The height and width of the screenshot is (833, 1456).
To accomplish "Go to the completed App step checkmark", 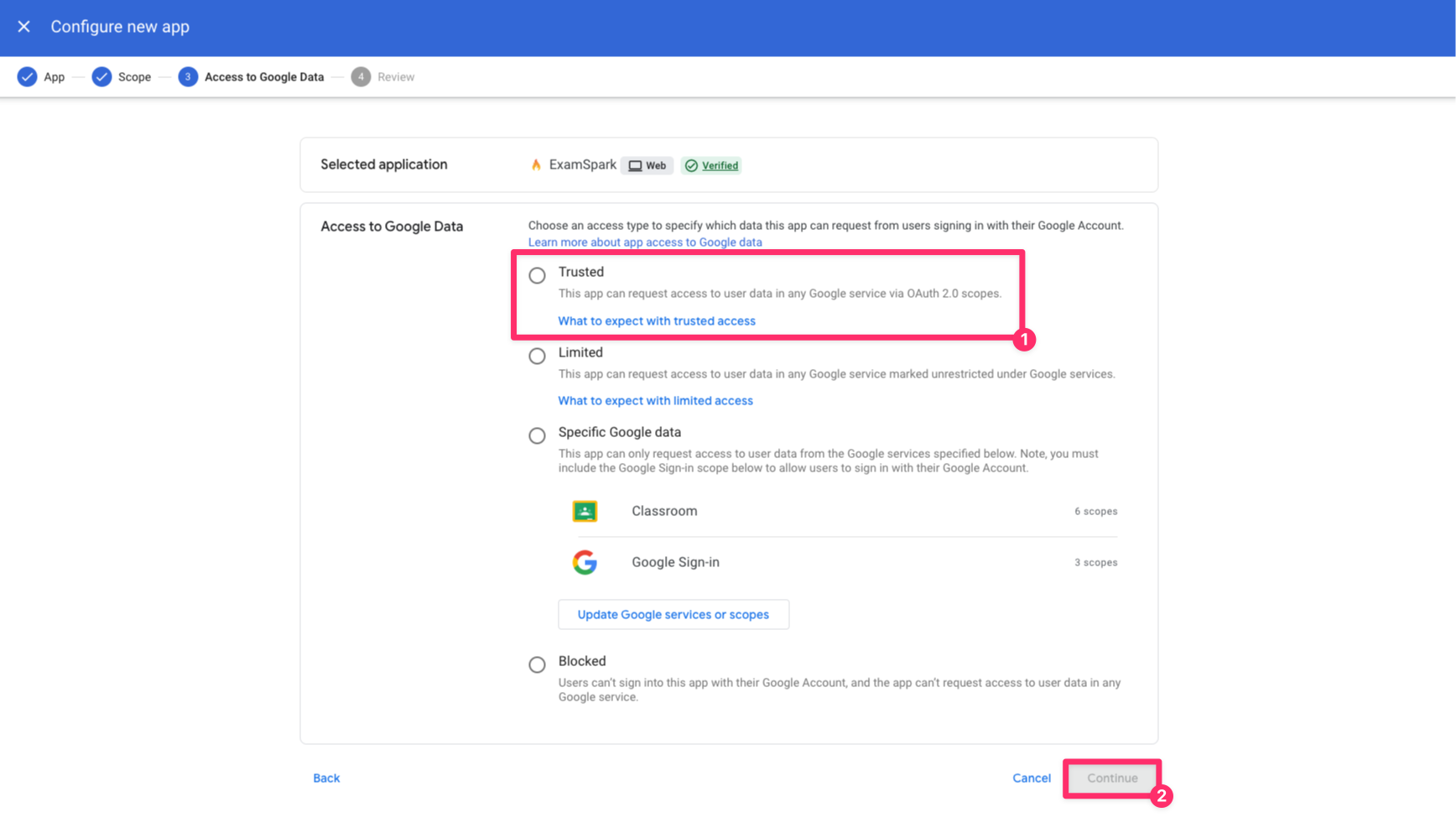I will (x=28, y=77).
